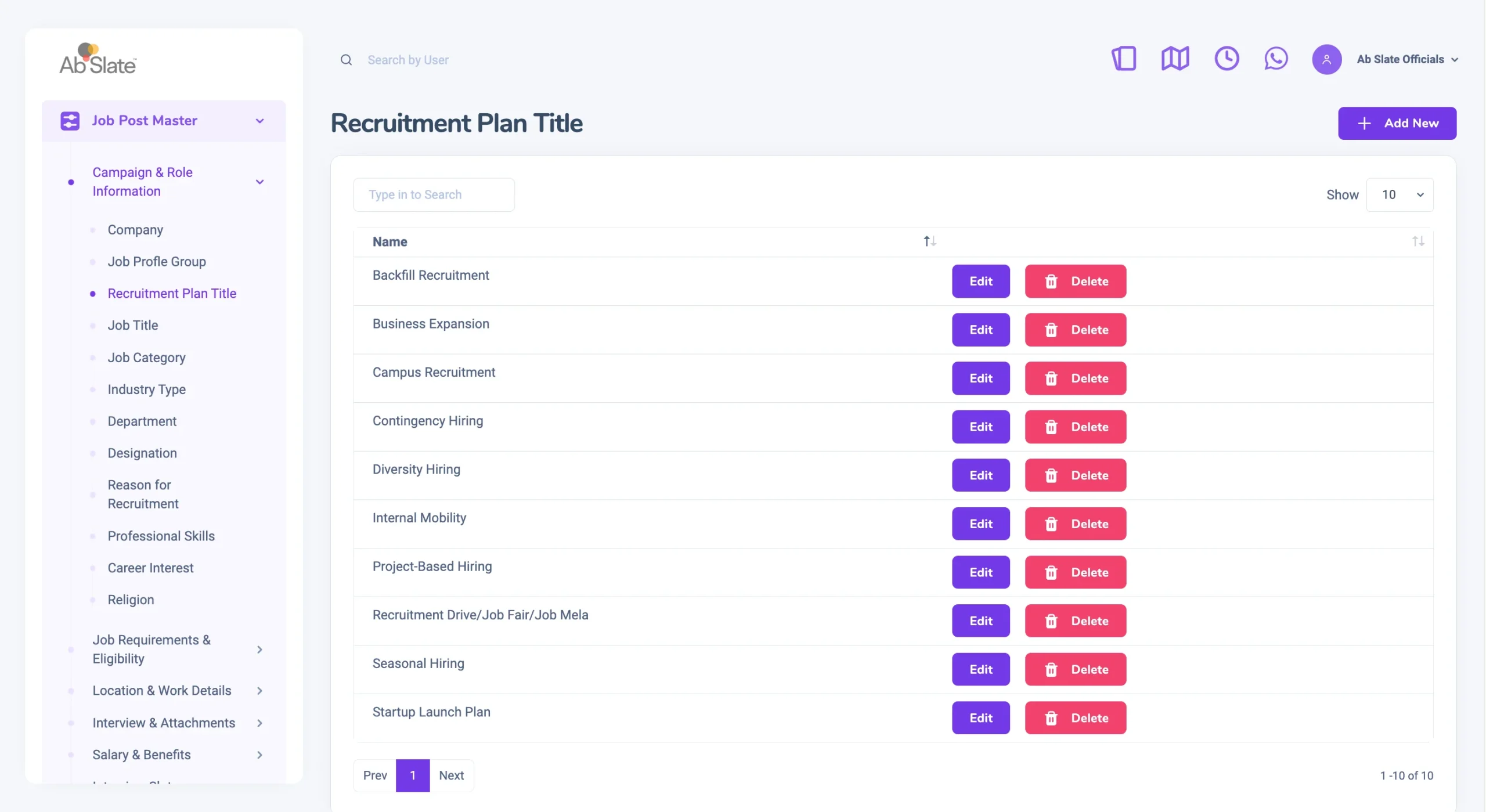Click the tablet icon in header
1486x812 pixels.
tap(1124, 59)
